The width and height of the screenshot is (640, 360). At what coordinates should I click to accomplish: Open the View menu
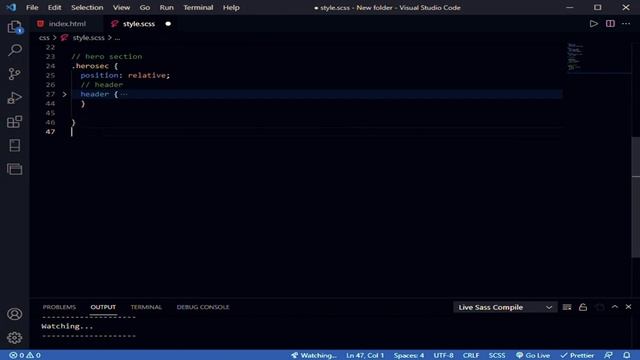[121, 7]
